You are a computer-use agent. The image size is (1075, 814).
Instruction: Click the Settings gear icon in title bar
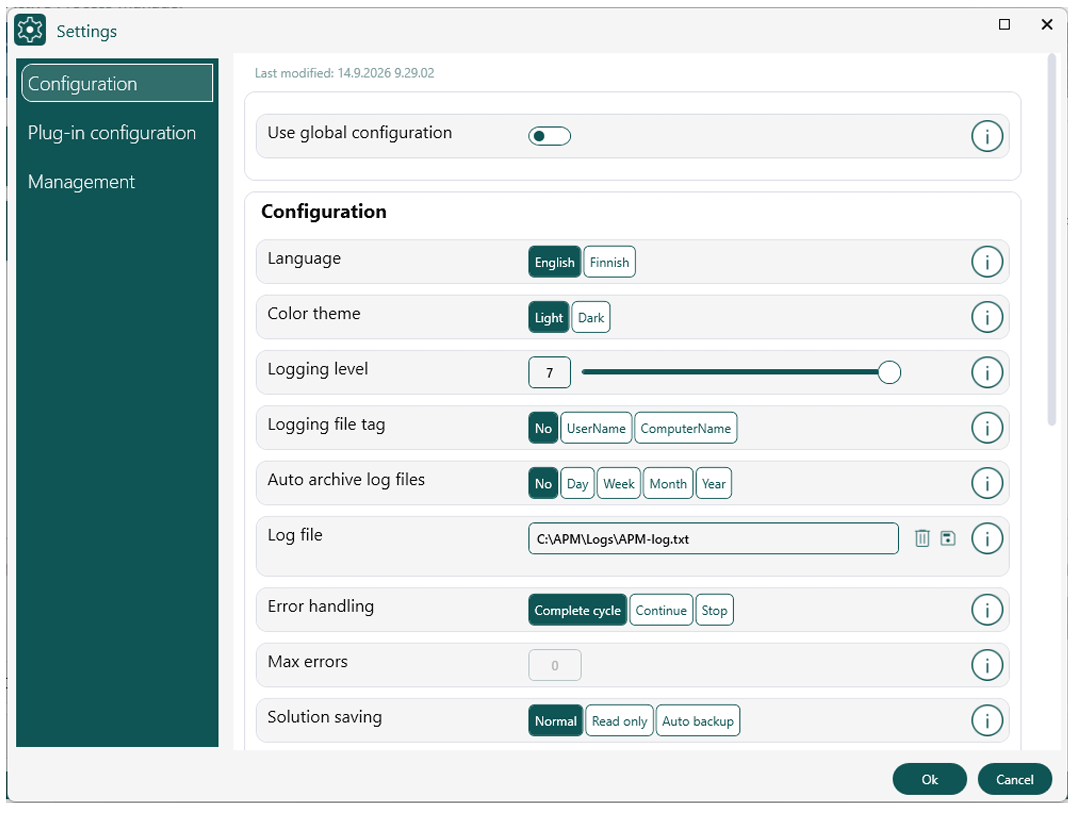[30, 30]
